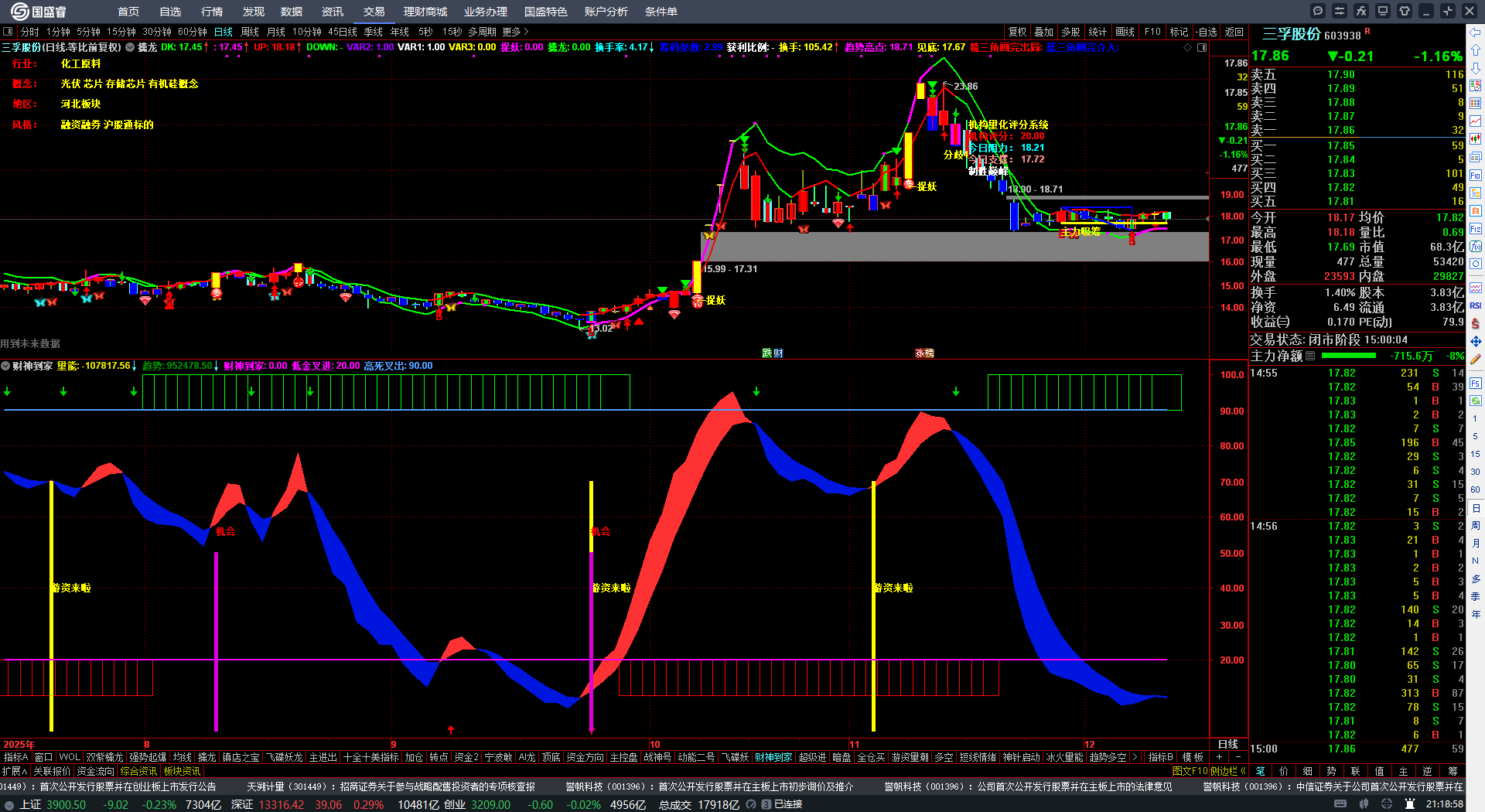The width and height of the screenshot is (1485, 812).
Task: Open the fx formula manager icon
Action: 1361,11
